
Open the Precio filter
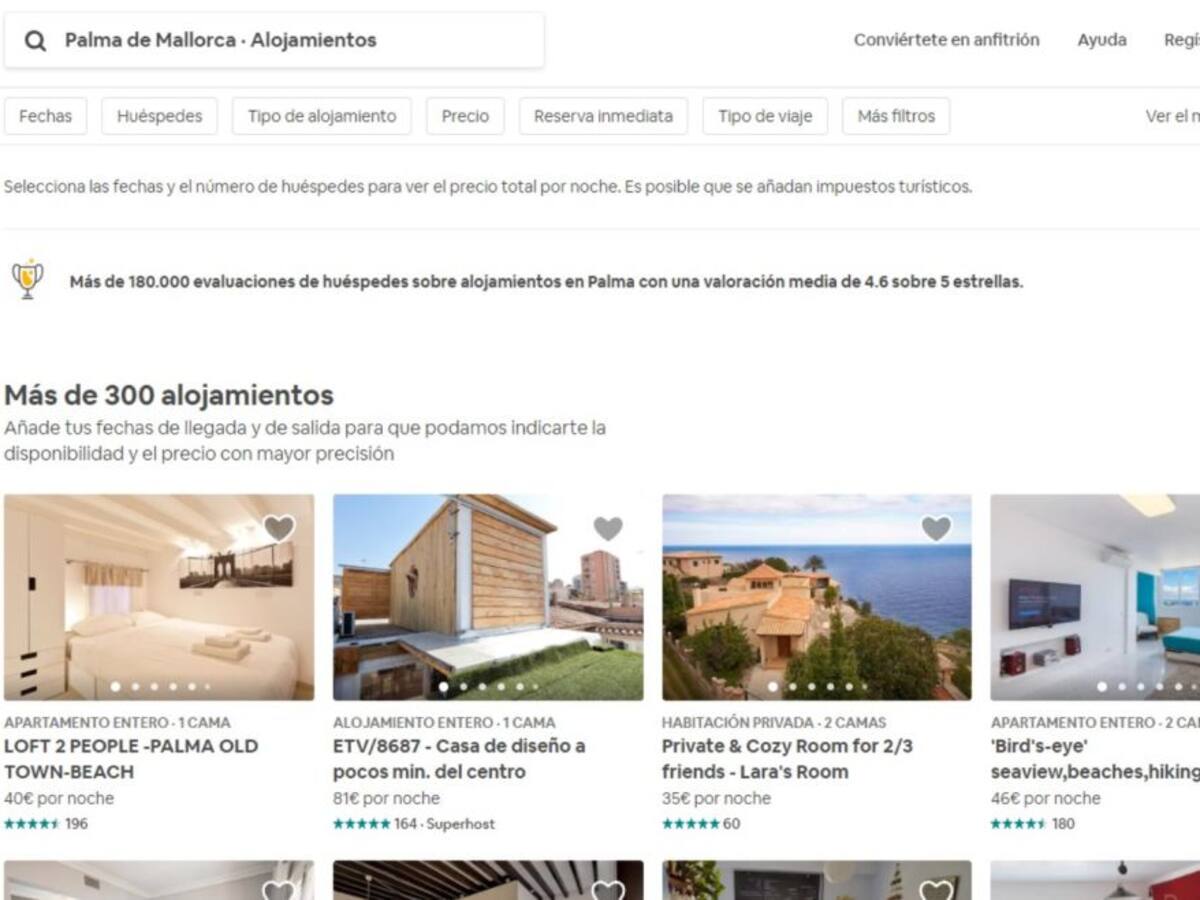(x=465, y=116)
